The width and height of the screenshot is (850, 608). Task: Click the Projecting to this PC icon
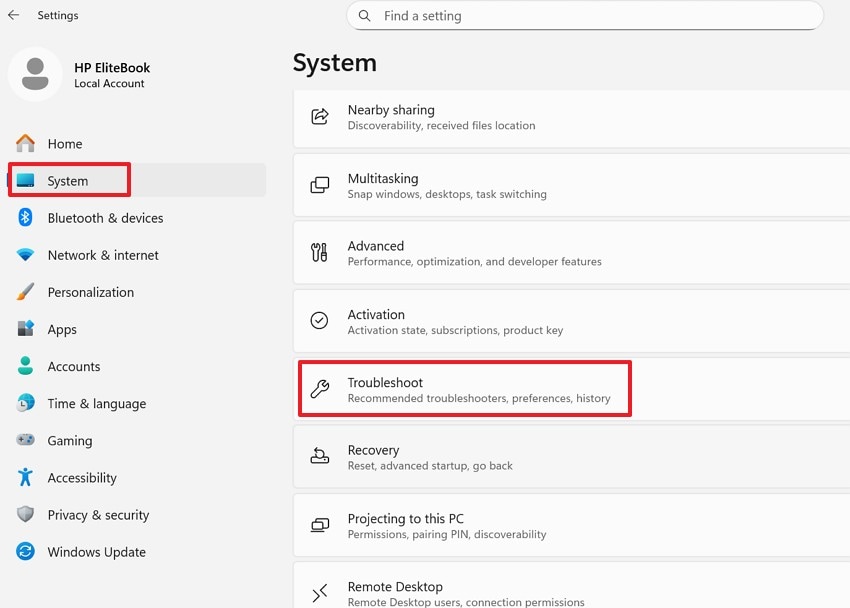coord(319,524)
